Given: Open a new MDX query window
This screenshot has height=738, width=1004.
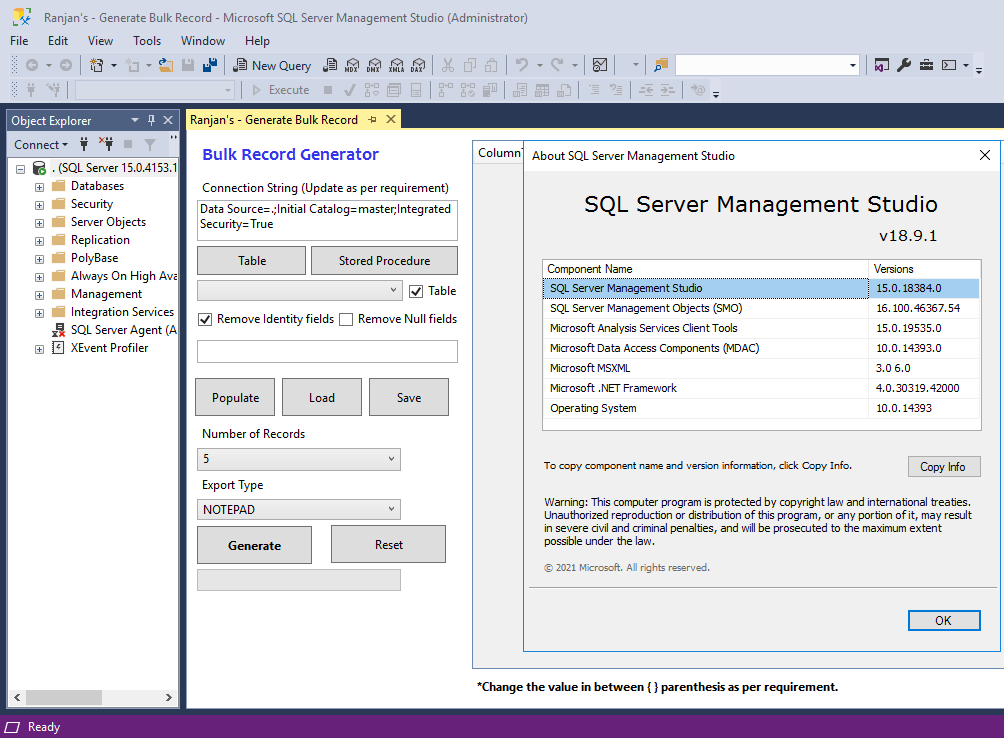Looking at the screenshot, I should [x=352, y=65].
